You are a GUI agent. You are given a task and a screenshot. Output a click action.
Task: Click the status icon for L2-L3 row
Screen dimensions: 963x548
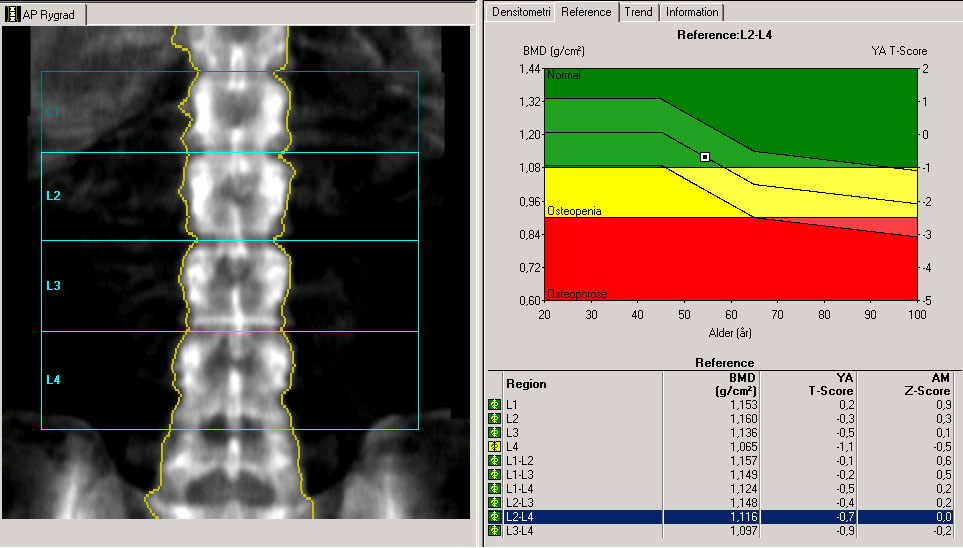point(494,502)
